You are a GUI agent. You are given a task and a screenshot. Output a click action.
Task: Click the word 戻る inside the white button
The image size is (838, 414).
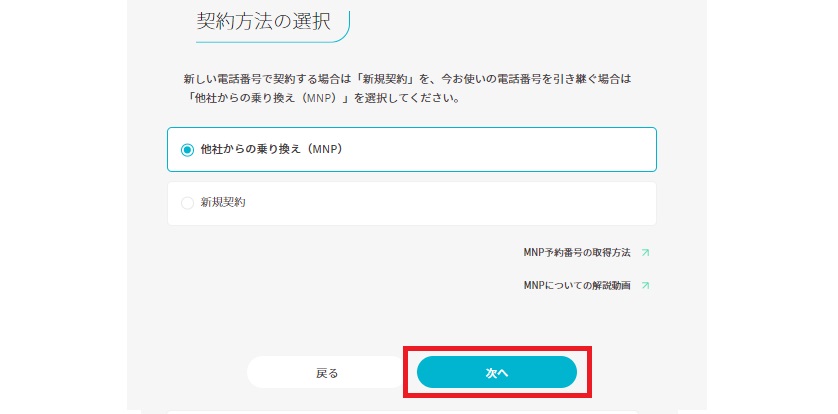pos(327,373)
